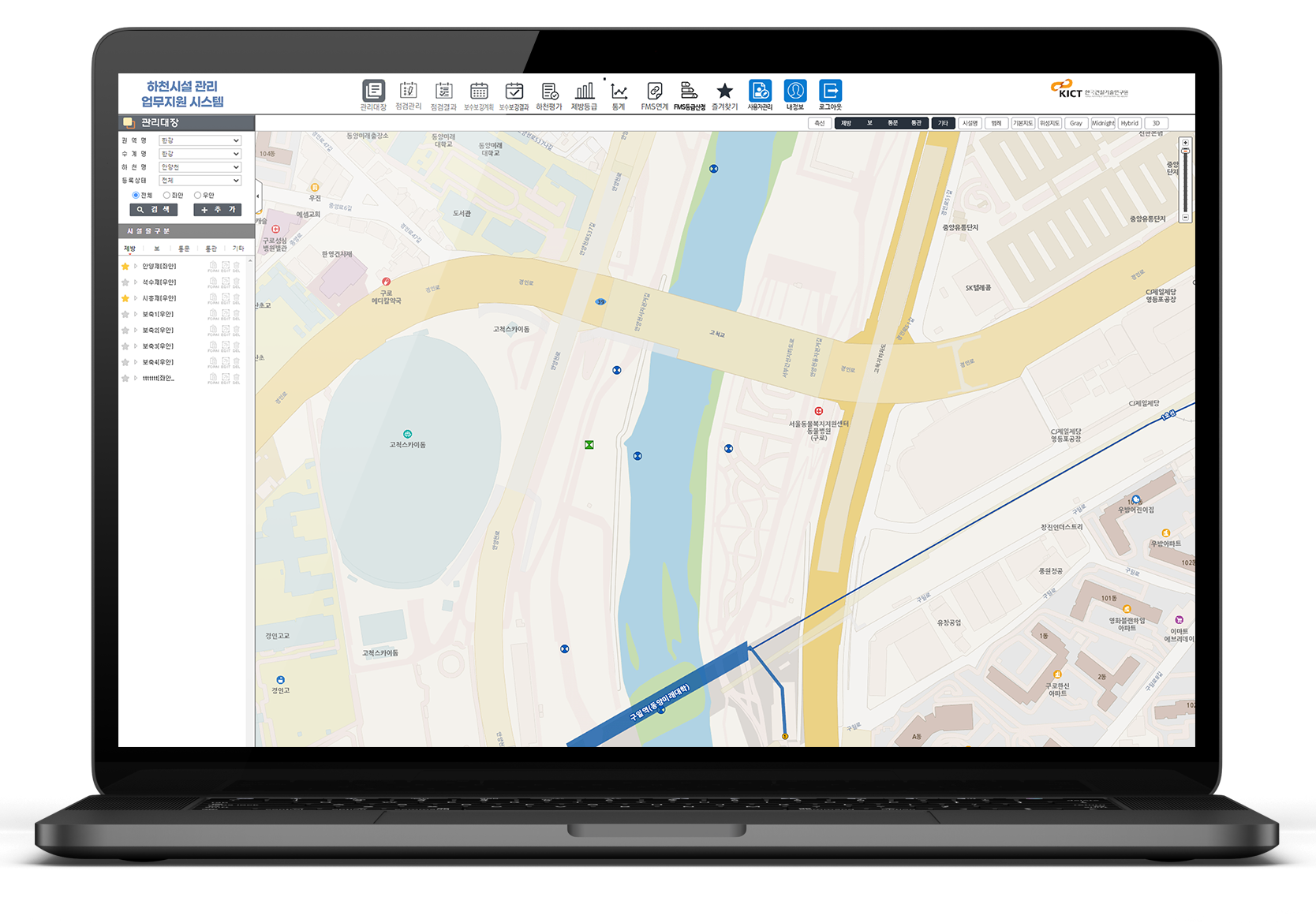
Task: Open the 제방등급 bar chart icon
Action: 584,92
